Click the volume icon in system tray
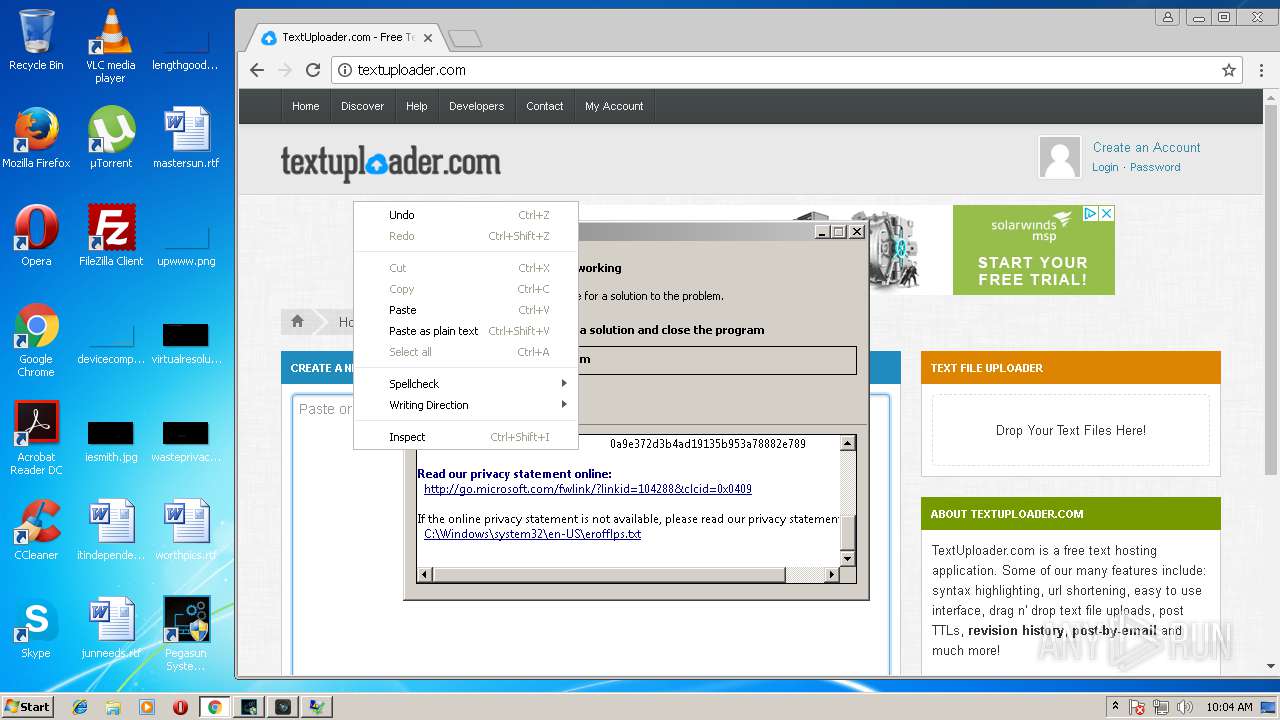The height and width of the screenshot is (720, 1280). 1185,707
